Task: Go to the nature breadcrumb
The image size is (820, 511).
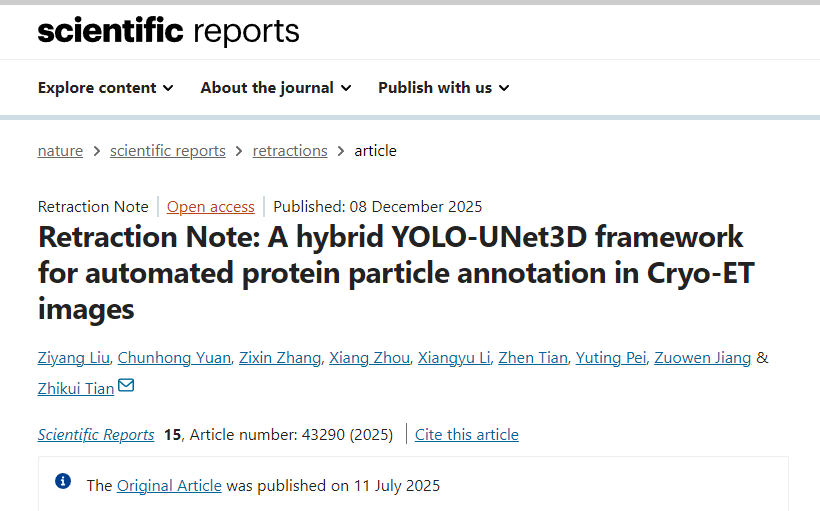Action: pyautogui.click(x=60, y=151)
